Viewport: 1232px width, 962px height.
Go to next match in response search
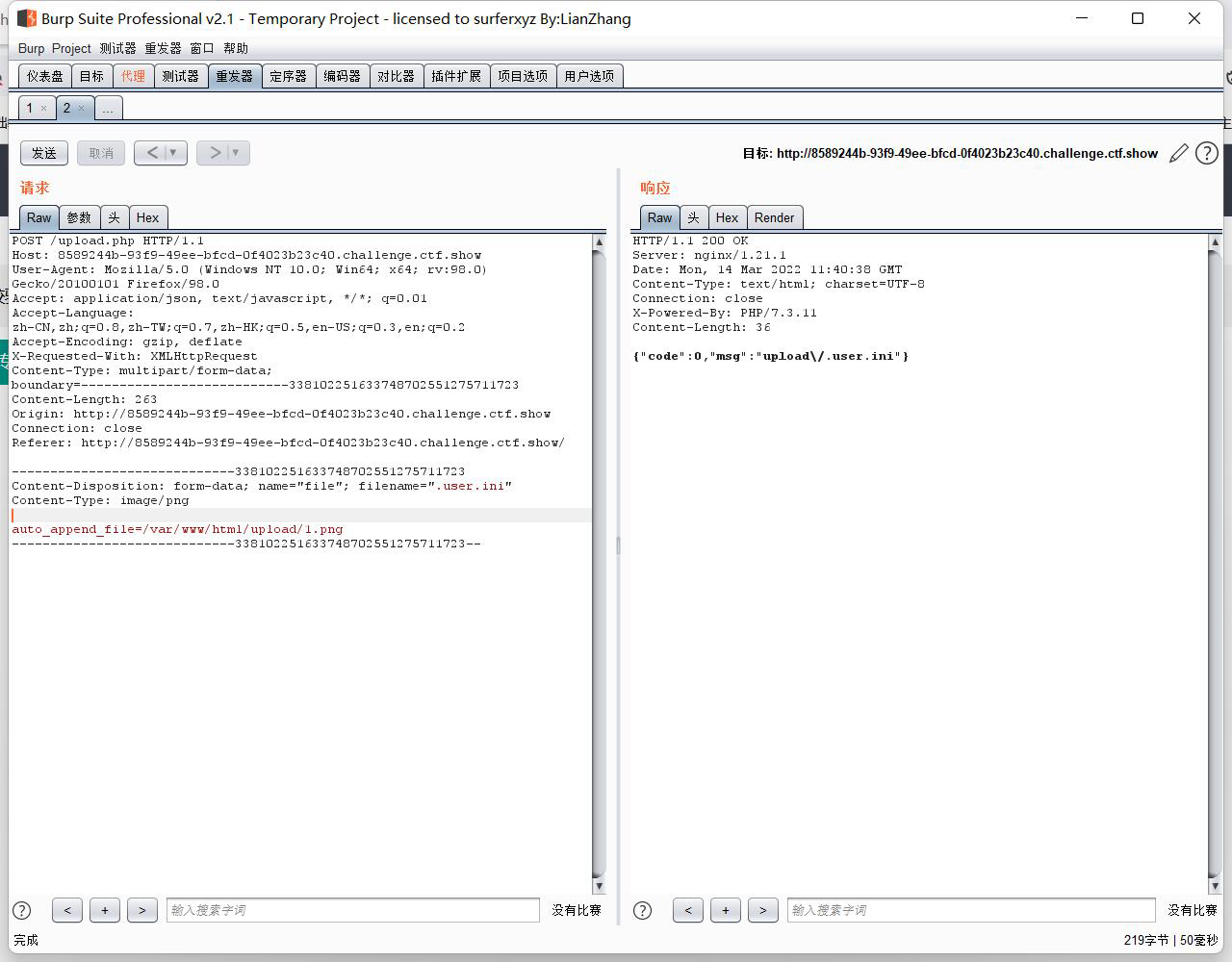[763, 910]
